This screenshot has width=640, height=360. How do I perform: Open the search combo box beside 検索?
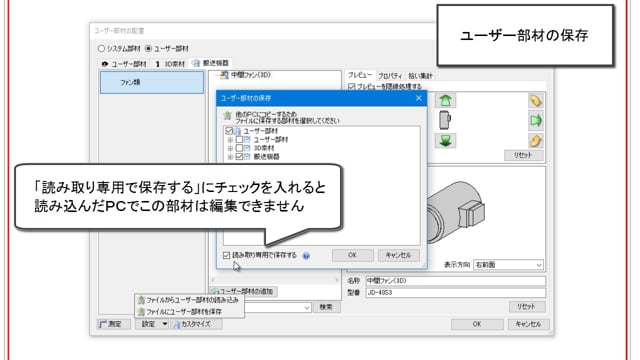279,307
